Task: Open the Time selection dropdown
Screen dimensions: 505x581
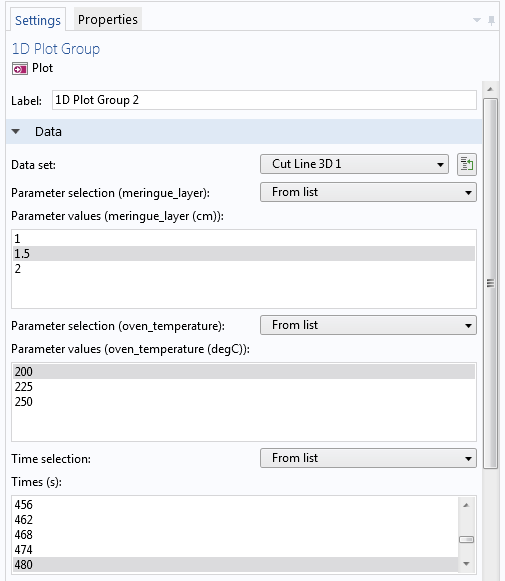Action: pyautogui.click(x=368, y=458)
